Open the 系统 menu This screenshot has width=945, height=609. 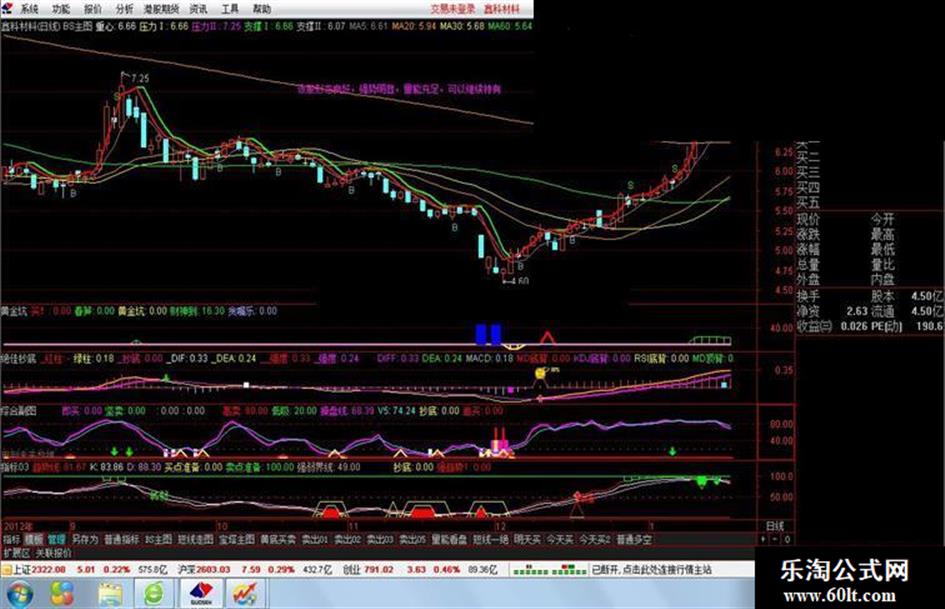[x=29, y=8]
